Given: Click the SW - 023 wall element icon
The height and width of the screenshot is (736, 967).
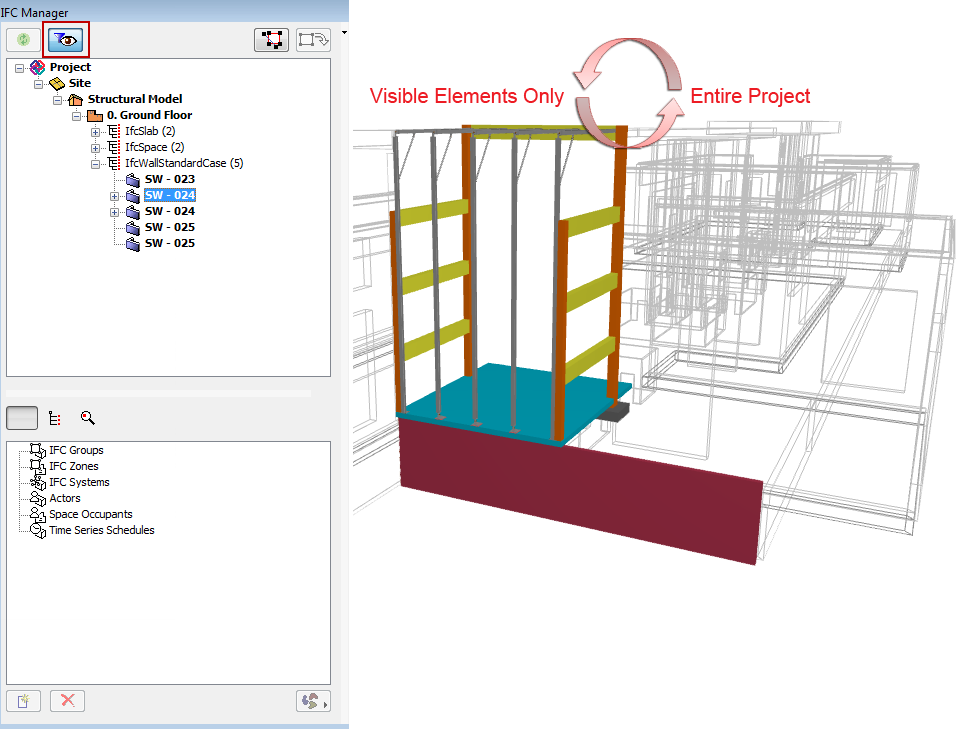Looking at the screenshot, I should click(x=133, y=180).
